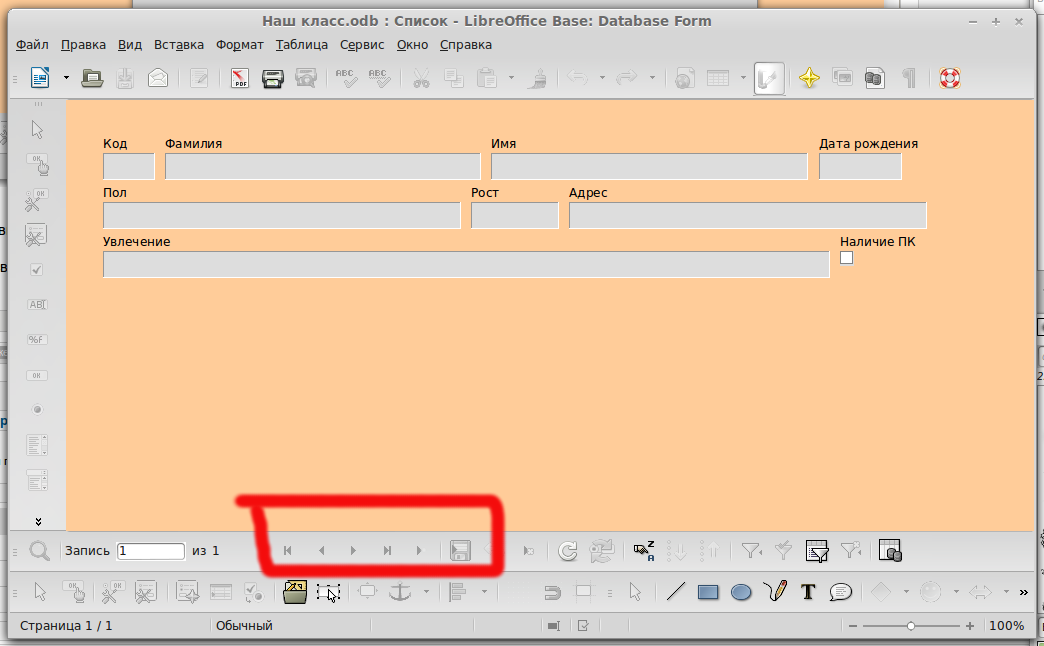Expand the drawing toolbar overflow chevron
This screenshot has height=646, width=1044.
pyautogui.click(x=1023, y=592)
